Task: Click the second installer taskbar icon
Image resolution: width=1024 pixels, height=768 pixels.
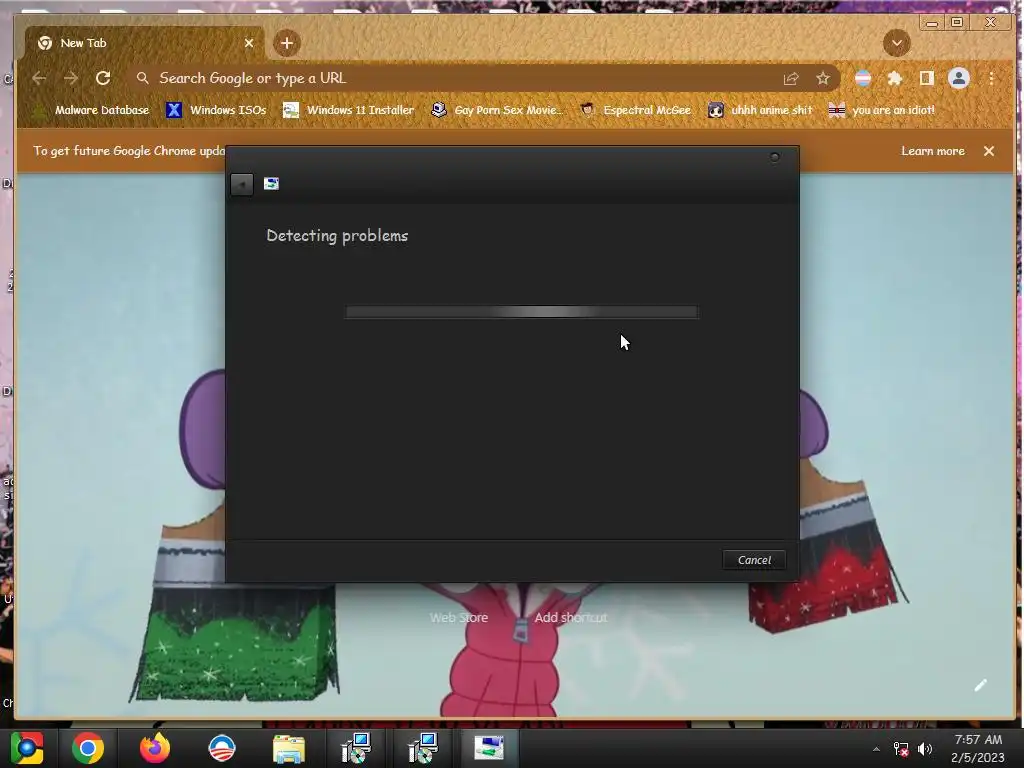Action: point(423,748)
